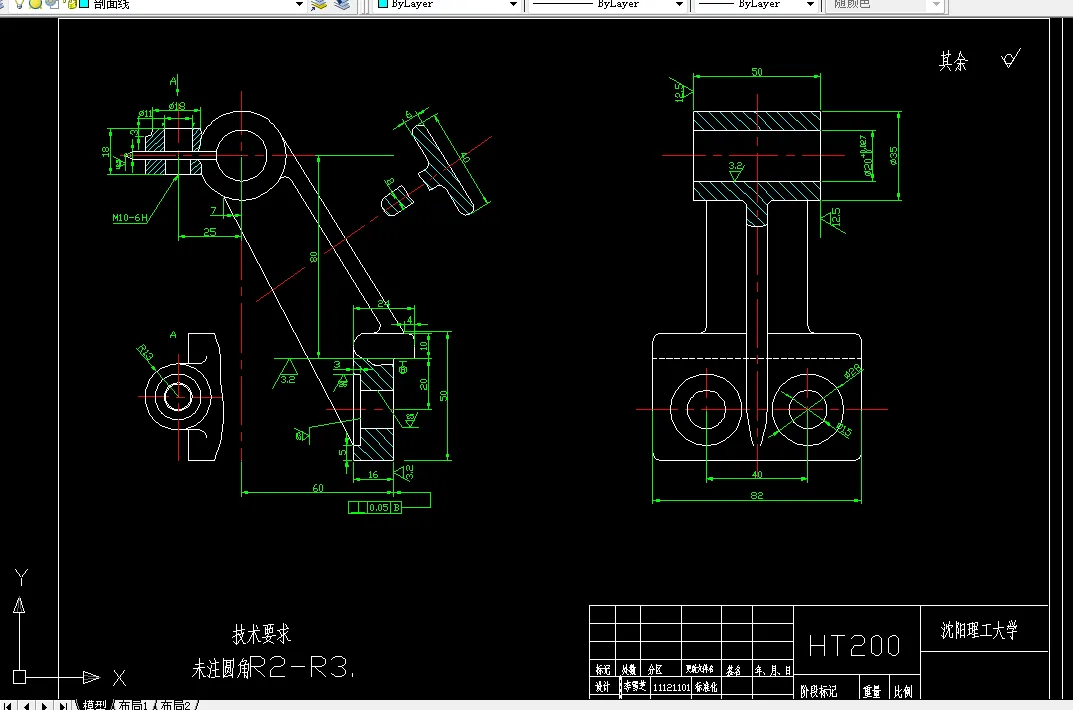Switch to the 布局2 tab
Screen dimensions: 1073x710
tap(175, 705)
